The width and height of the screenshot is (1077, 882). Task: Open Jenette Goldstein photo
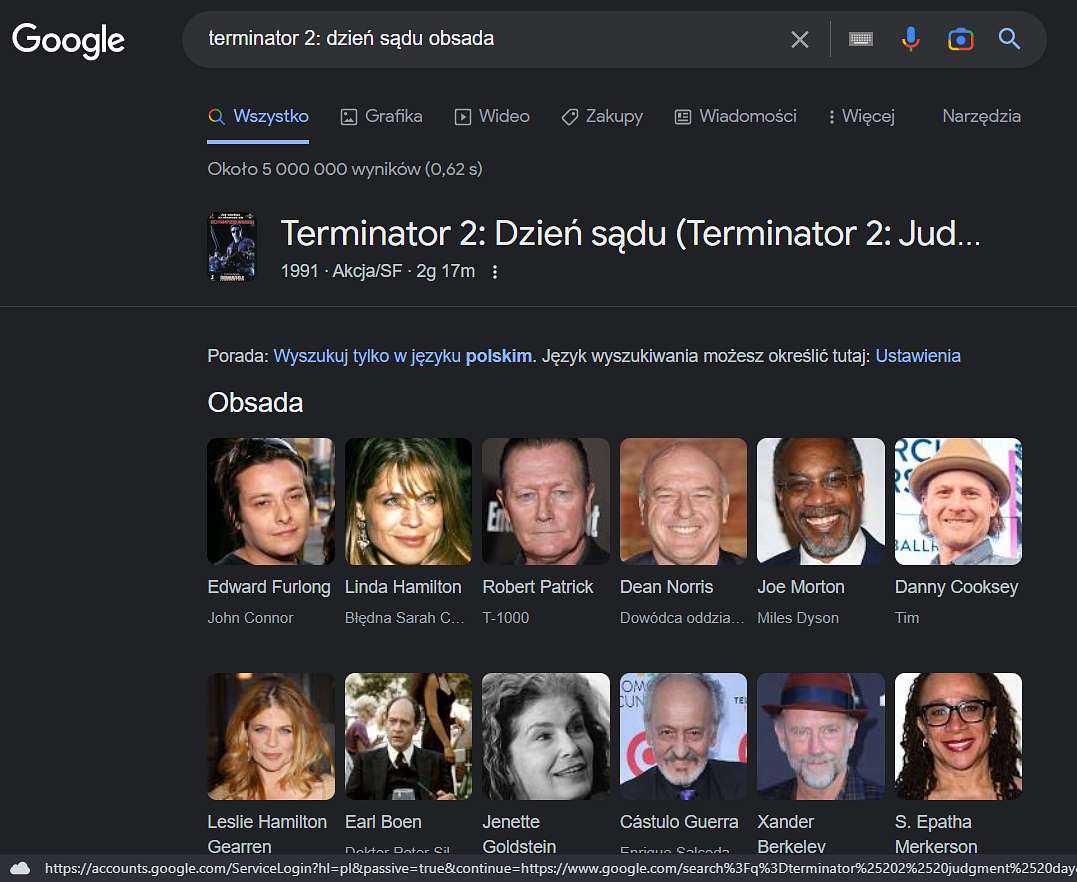(x=545, y=736)
